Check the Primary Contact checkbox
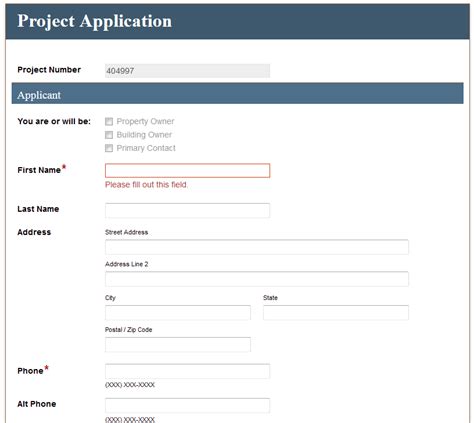 coord(109,148)
